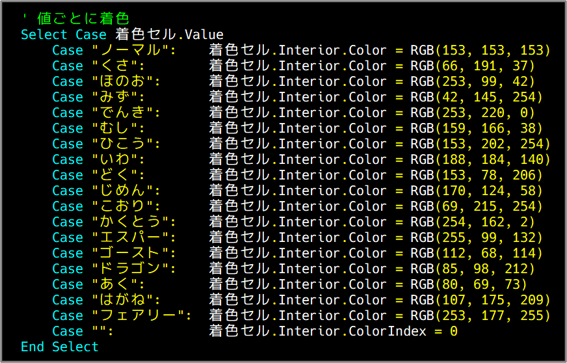
Task: Click RGB(112, 68, 114) value
Action: 477,253
